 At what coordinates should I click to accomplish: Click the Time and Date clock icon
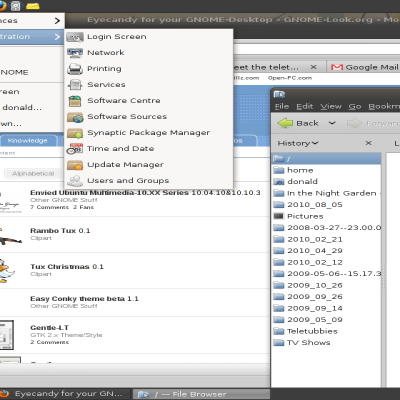click(75, 149)
